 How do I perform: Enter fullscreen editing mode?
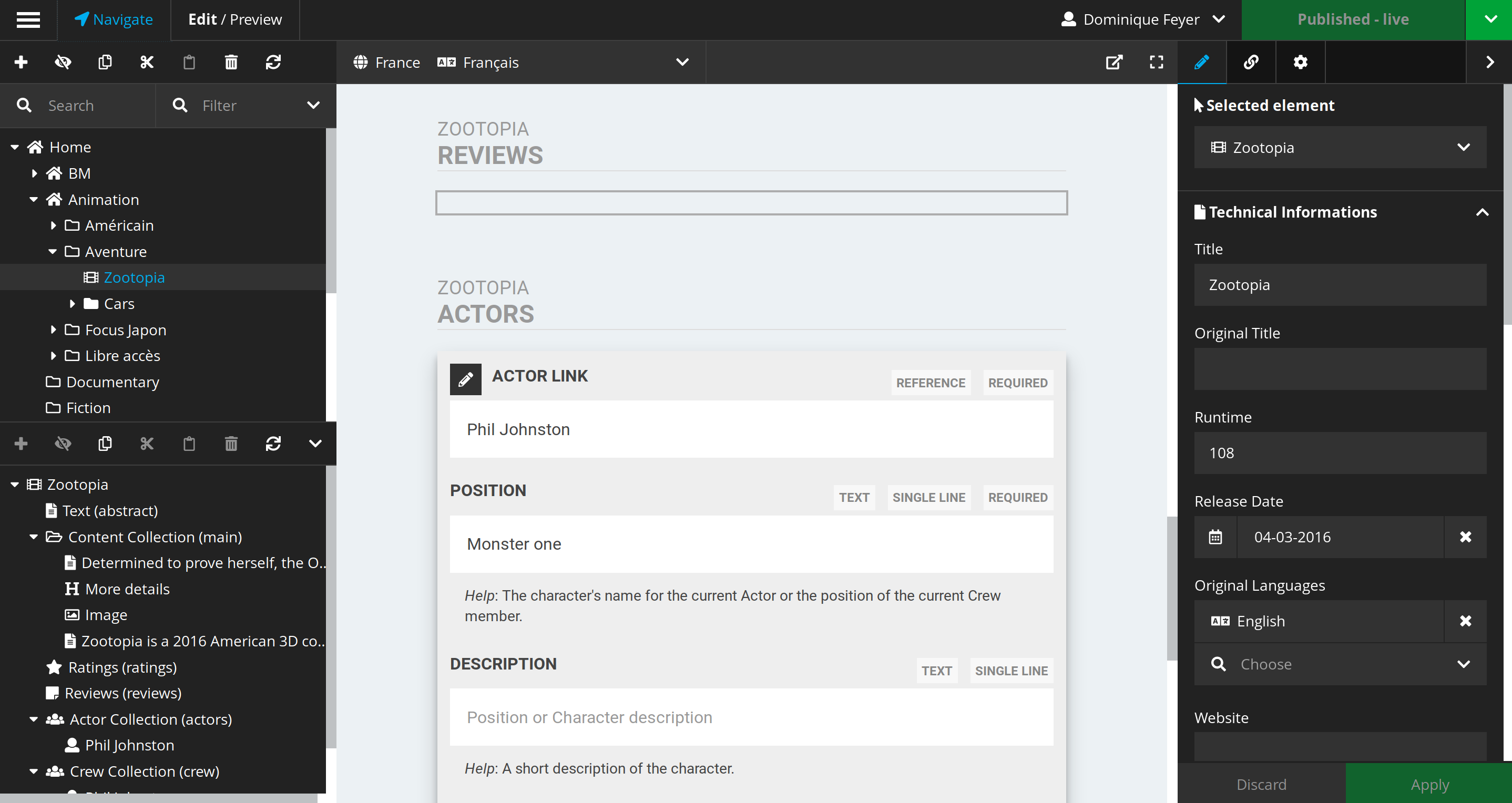point(1156,62)
